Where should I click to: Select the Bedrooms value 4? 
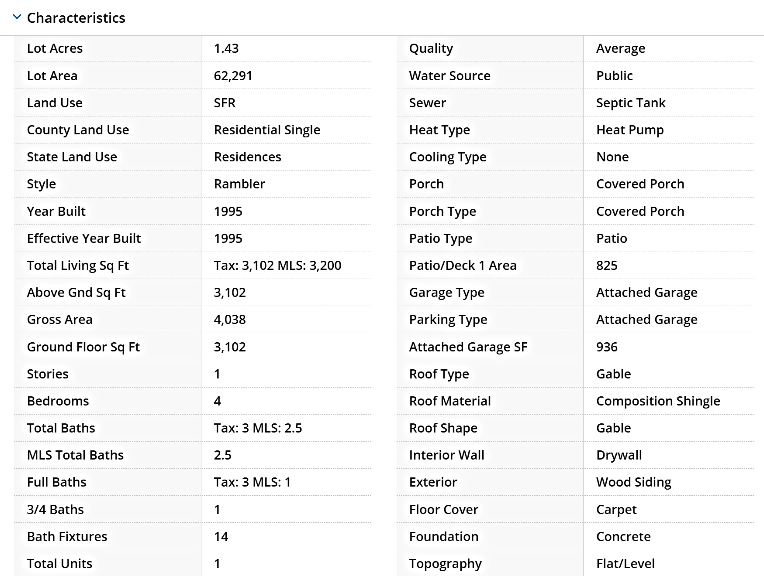219,401
